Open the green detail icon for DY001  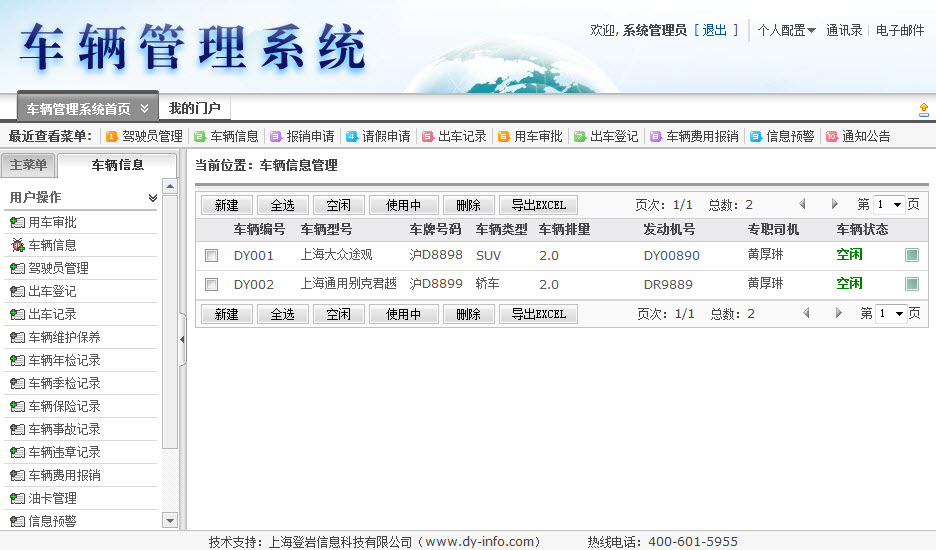point(911,255)
